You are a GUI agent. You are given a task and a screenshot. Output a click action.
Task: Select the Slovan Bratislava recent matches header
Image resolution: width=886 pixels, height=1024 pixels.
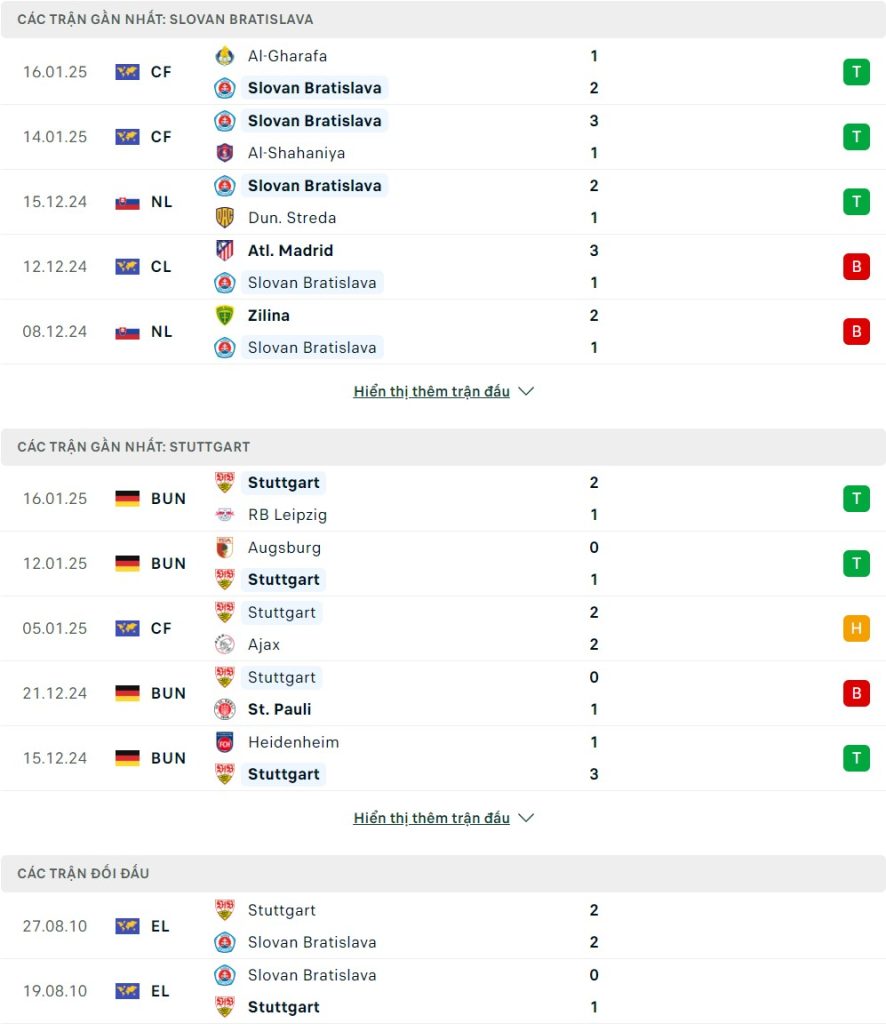(x=443, y=20)
